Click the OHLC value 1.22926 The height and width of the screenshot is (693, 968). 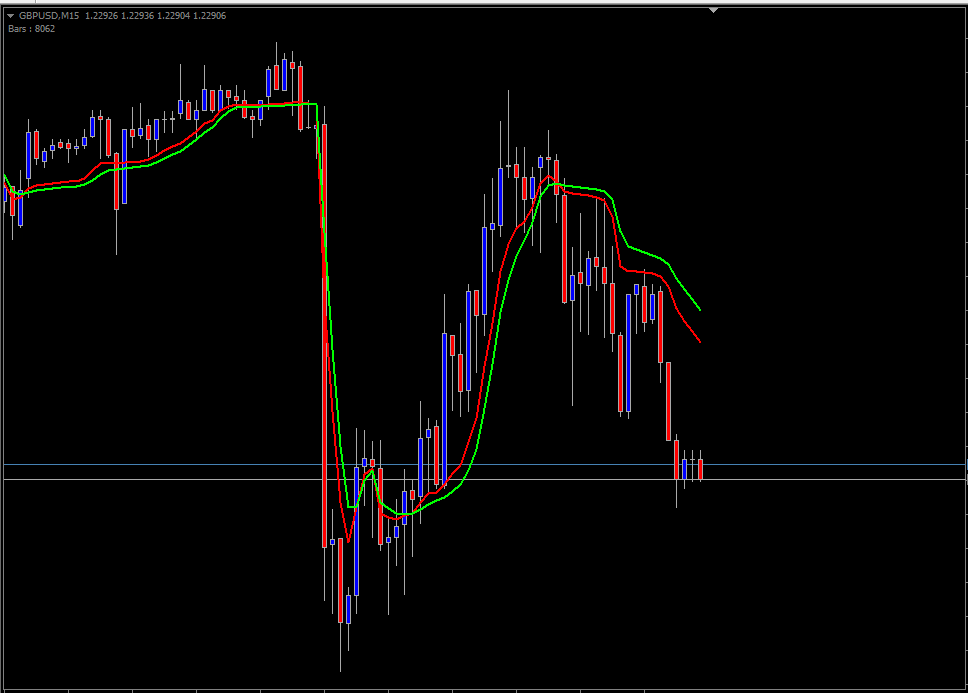click(x=101, y=15)
